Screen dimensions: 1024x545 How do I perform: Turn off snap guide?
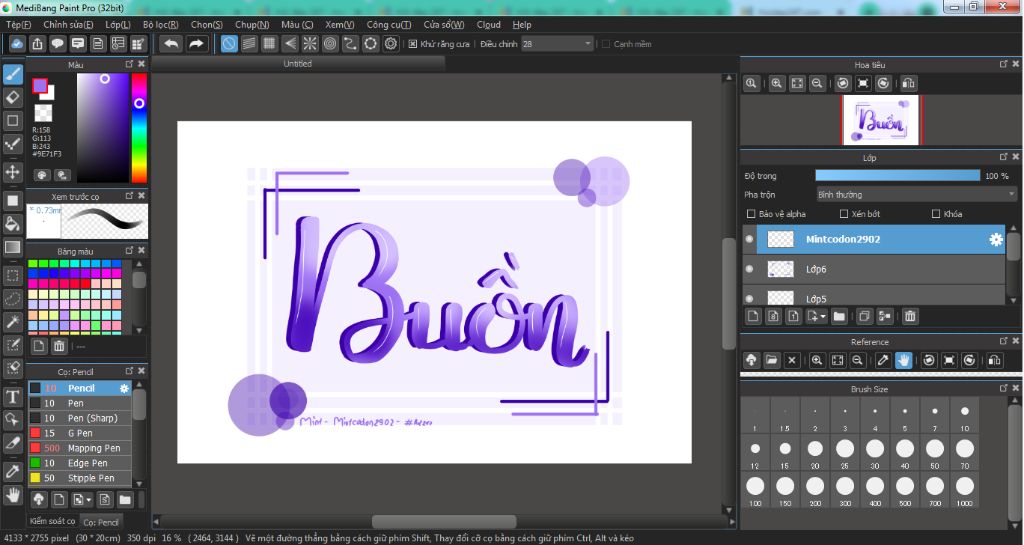229,44
